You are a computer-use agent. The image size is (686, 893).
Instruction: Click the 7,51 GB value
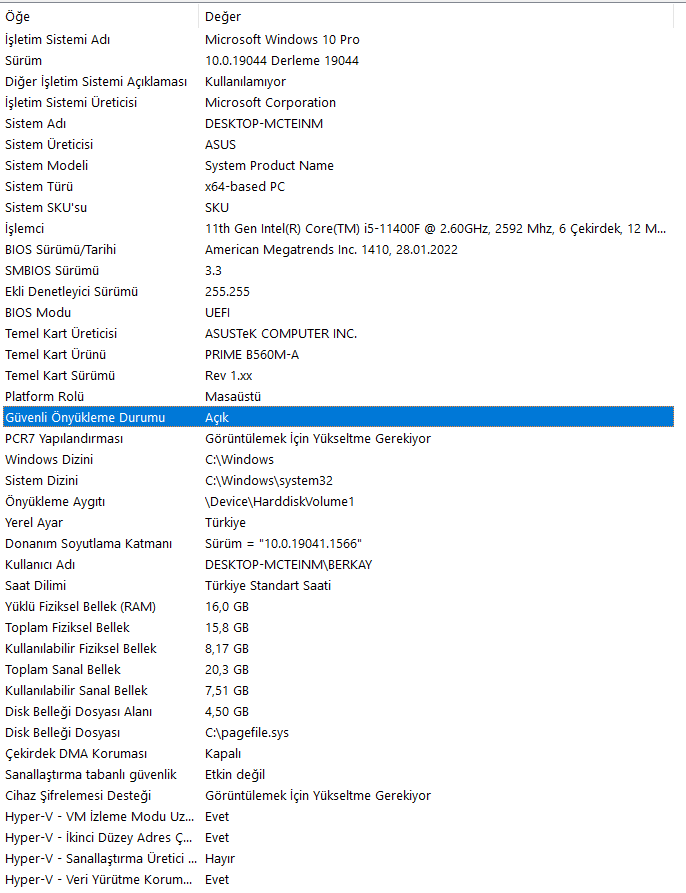(x=227, y=691)
